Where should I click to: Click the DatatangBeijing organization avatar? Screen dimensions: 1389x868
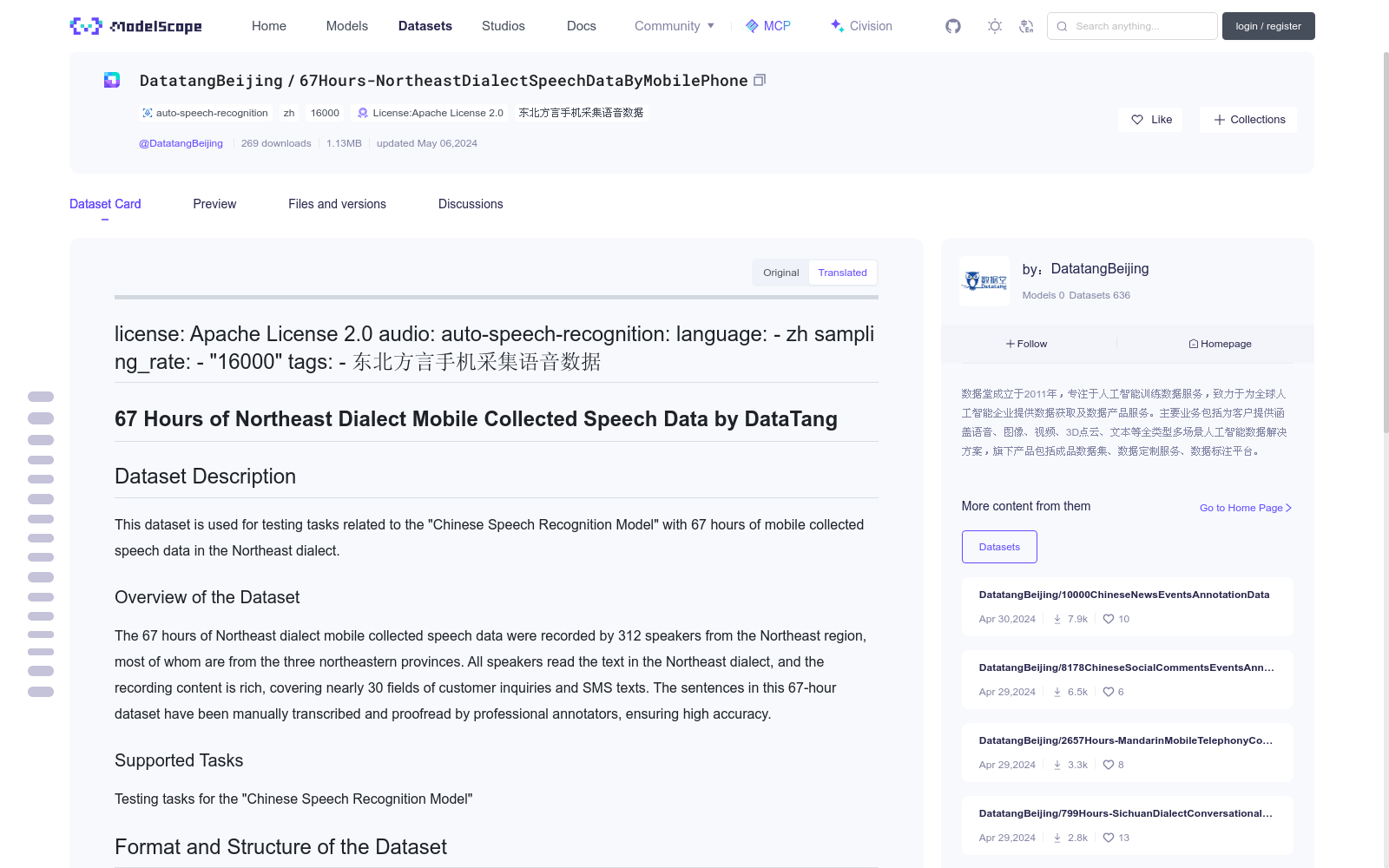984,280
